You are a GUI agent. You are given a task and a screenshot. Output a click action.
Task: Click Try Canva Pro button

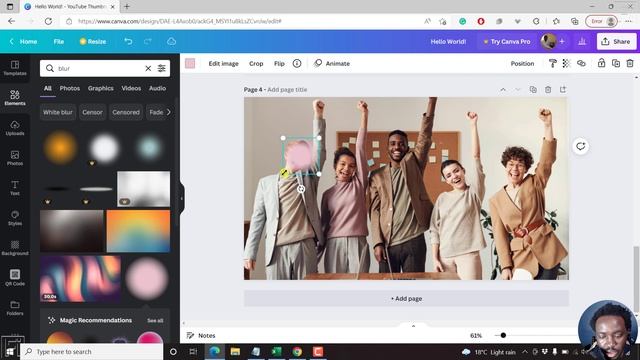[x=507, y=41]
